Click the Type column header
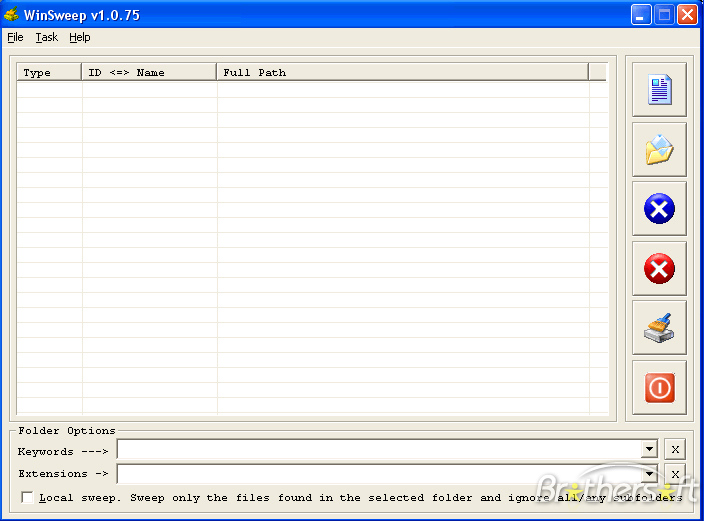 pos(49,72)
